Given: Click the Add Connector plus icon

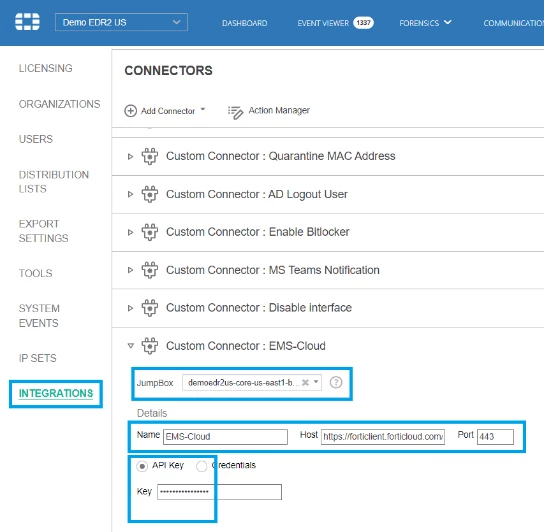Looking at the screenshot, I should 130,111.
